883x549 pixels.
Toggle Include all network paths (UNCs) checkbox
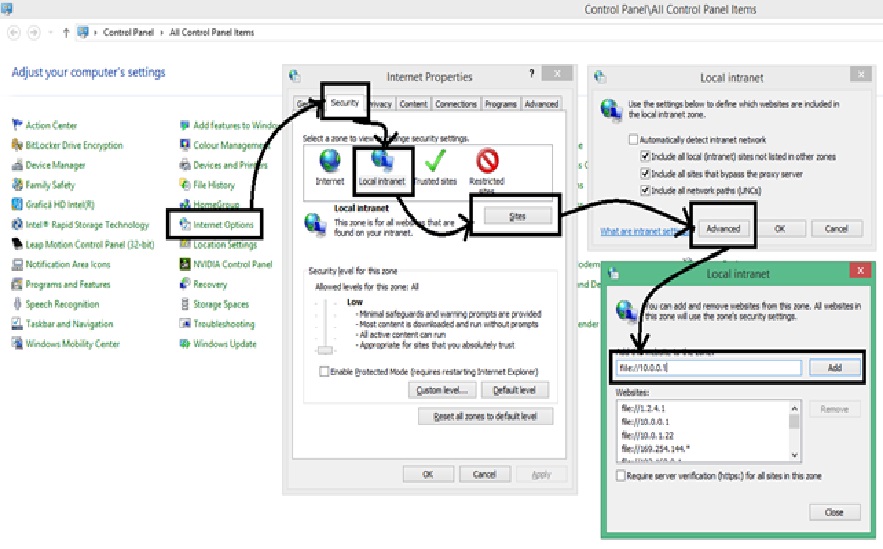tap(645, 190)
